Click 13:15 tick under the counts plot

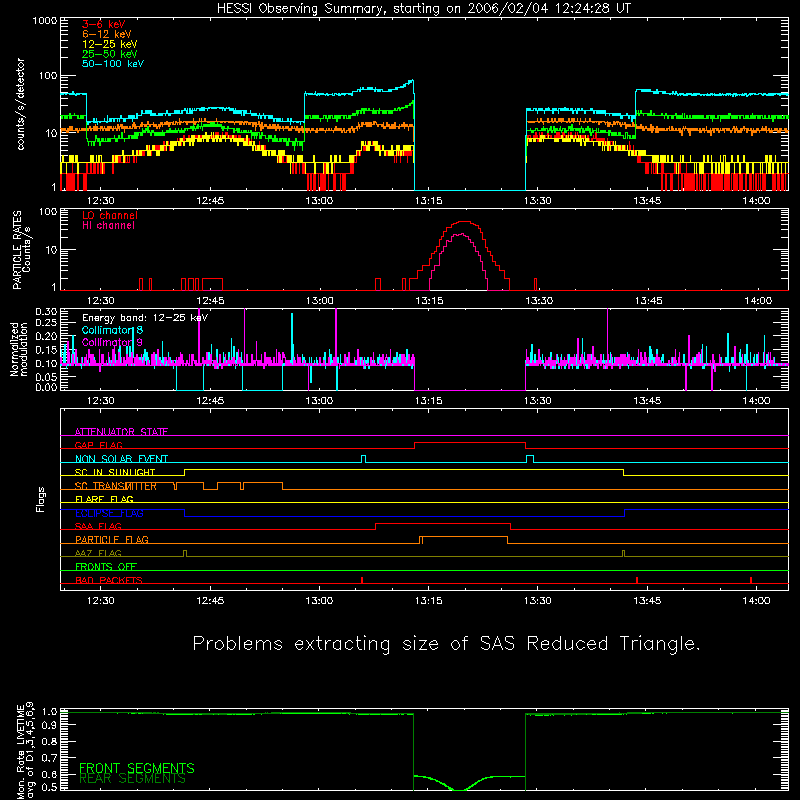(x=429, y=201)
